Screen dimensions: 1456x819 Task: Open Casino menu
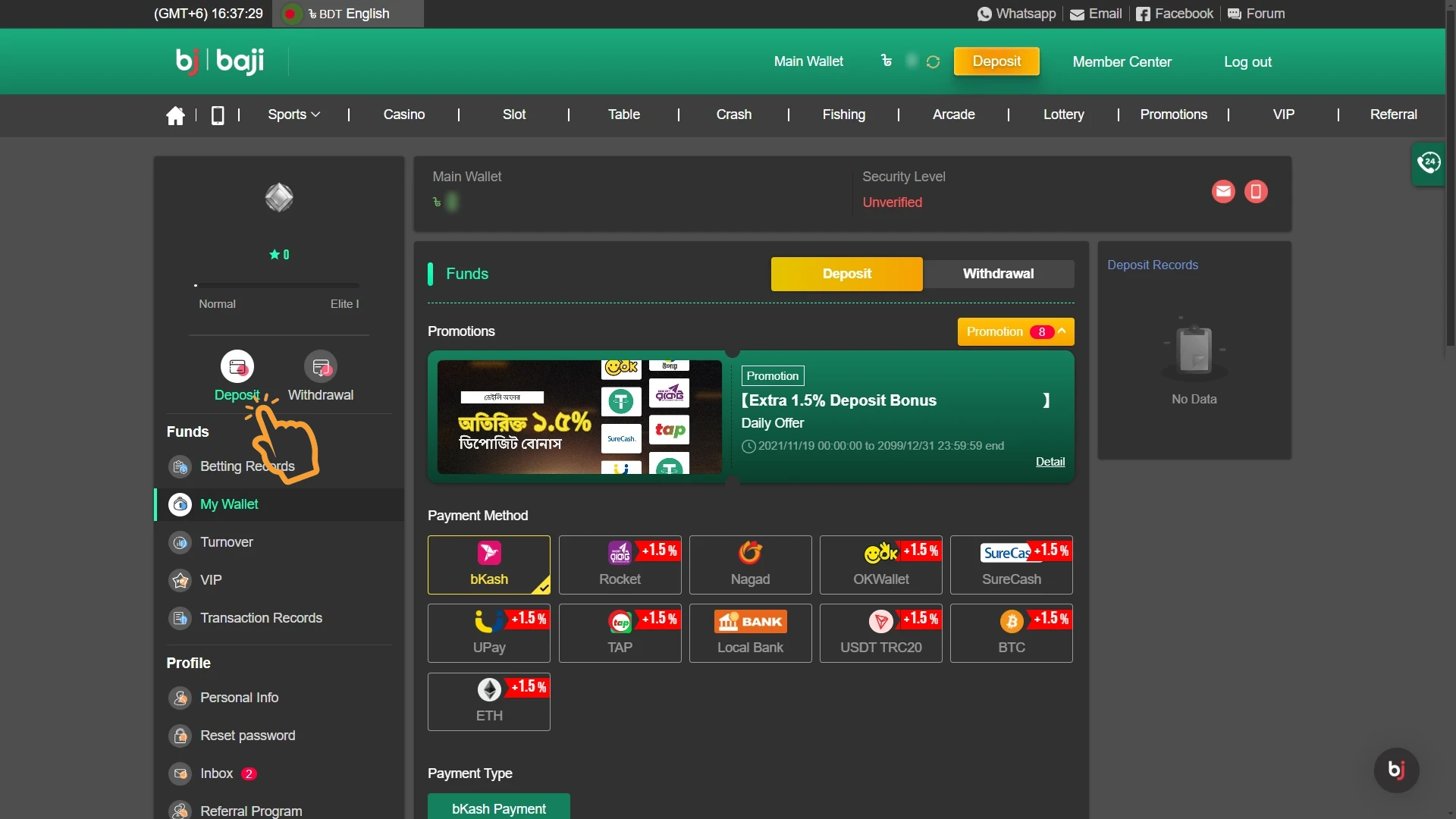(404, 115)
